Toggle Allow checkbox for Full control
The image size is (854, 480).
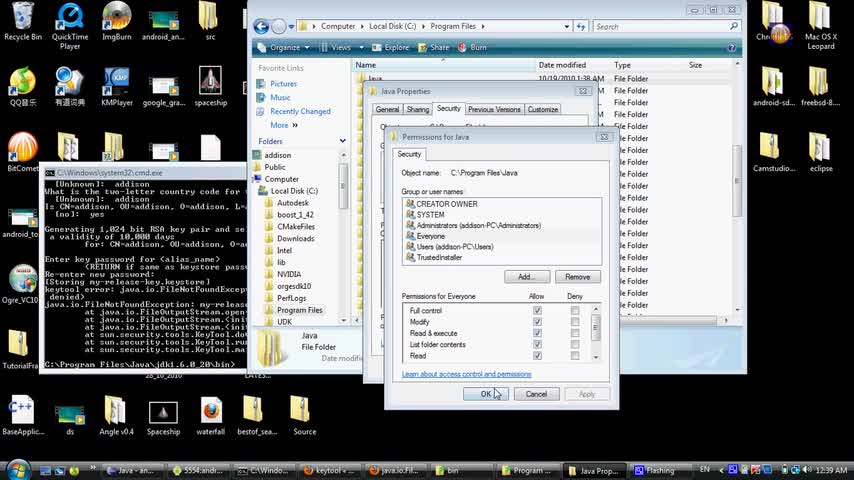tap(537, 311)
